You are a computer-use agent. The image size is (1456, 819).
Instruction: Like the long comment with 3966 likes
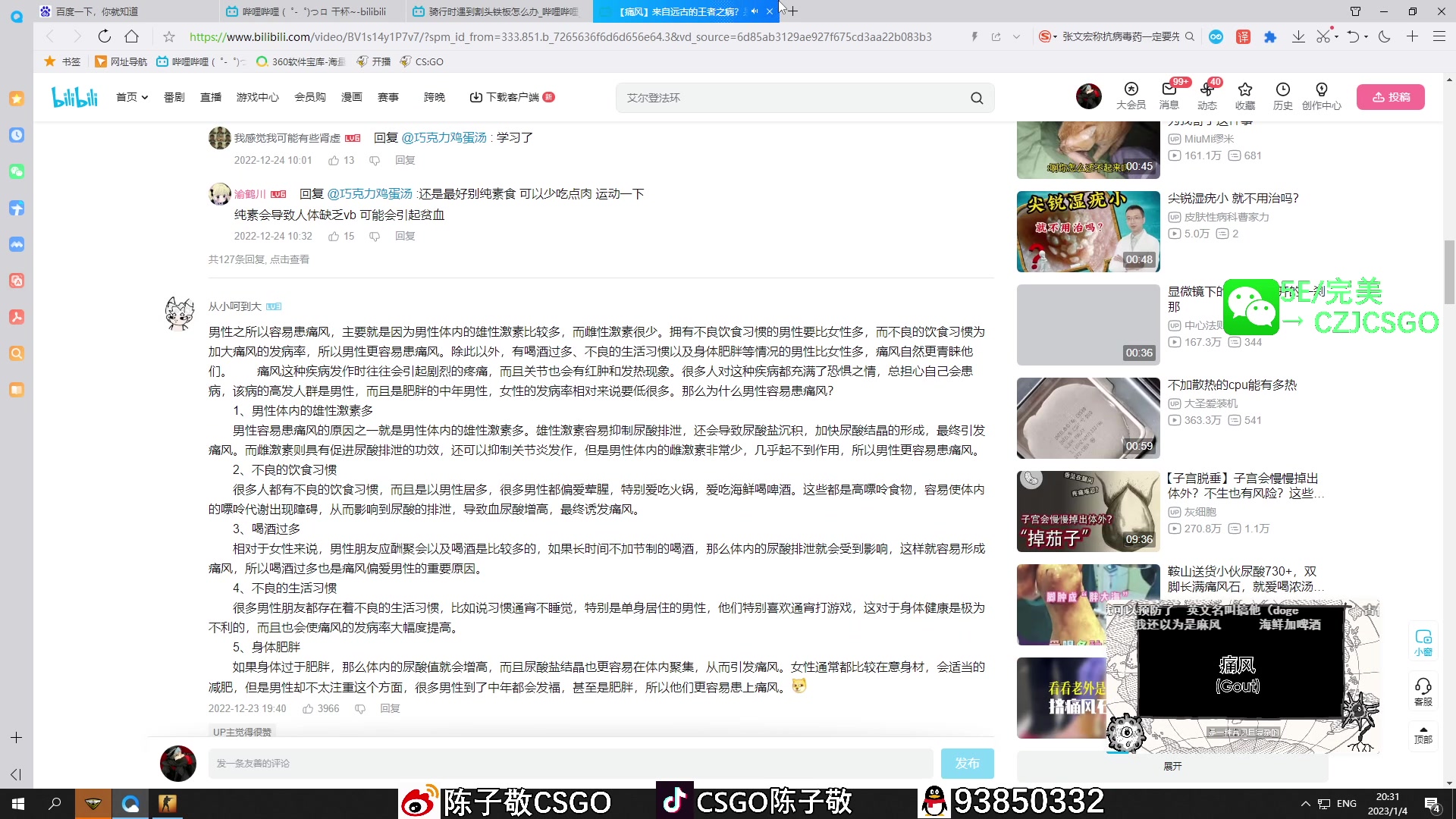[x=308, y=708]
